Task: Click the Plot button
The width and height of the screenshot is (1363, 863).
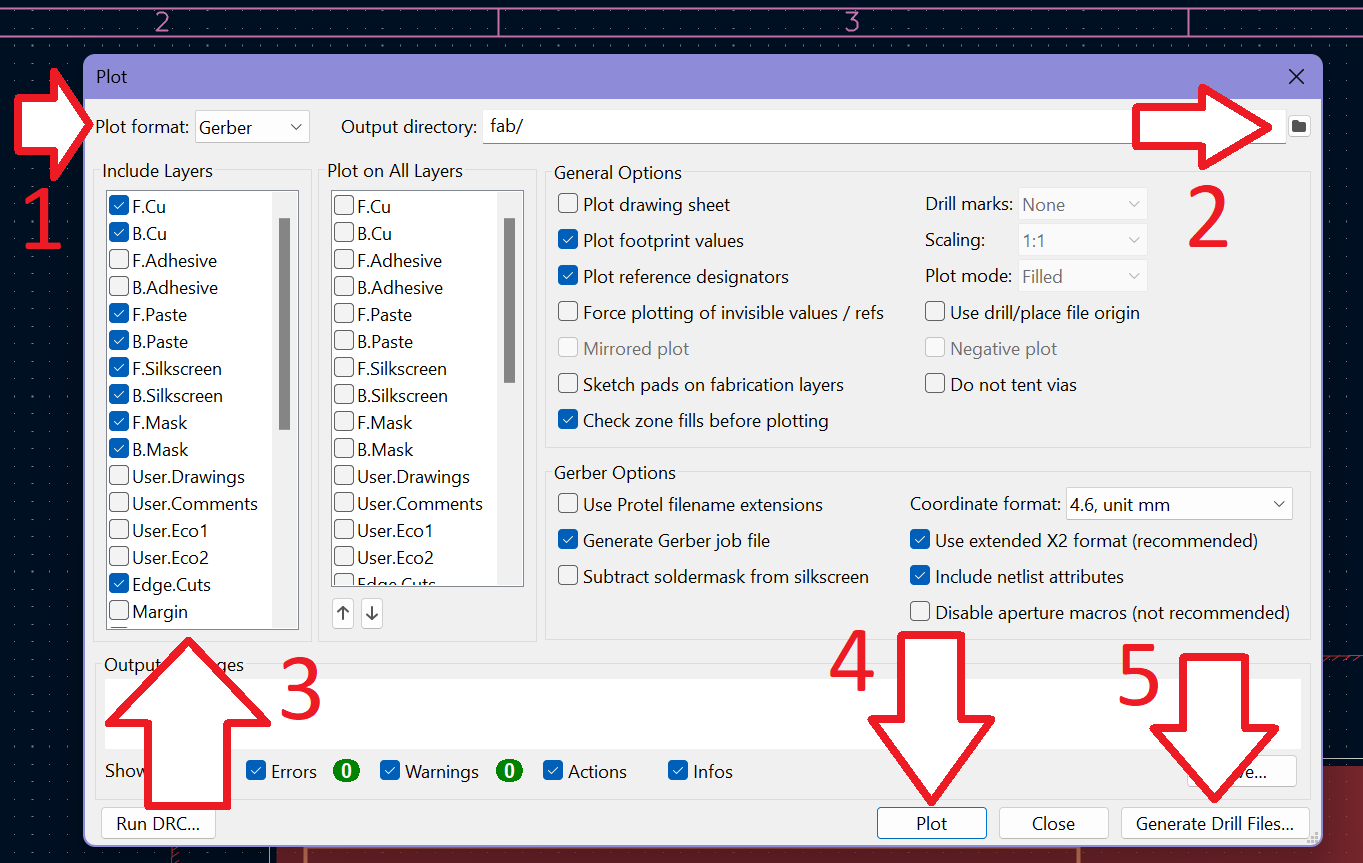Action: [x=932, y=823]
